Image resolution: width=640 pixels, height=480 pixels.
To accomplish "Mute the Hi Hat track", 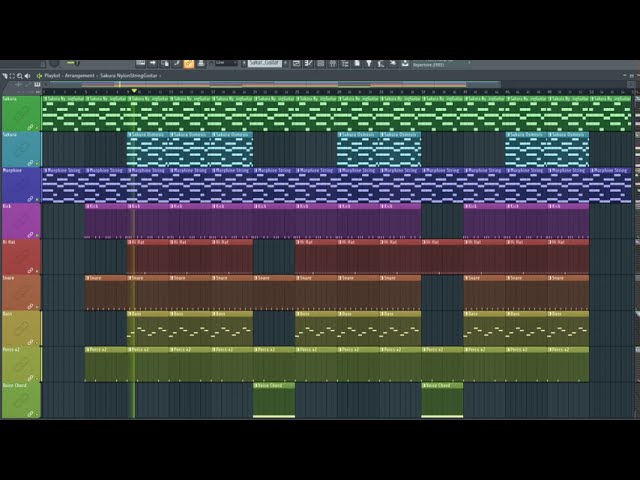I will pos(37,271).
